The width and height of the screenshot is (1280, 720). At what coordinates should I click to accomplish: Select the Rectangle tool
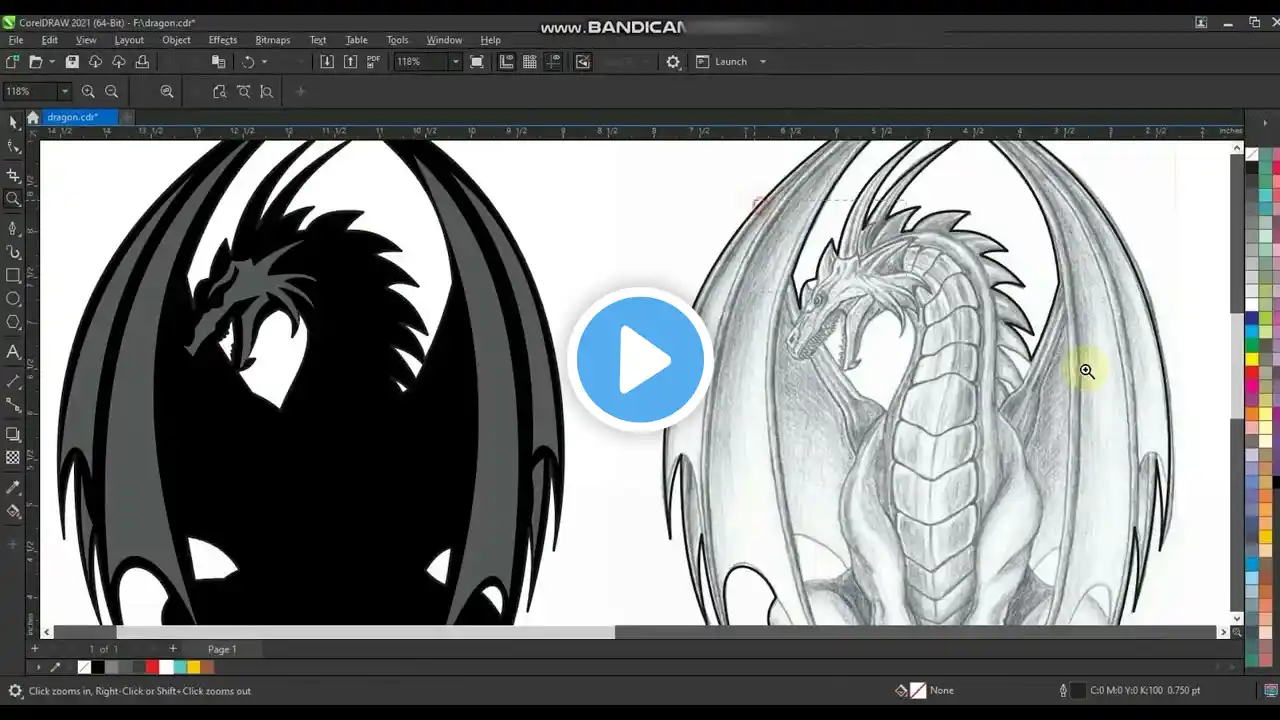click(13, 275)
